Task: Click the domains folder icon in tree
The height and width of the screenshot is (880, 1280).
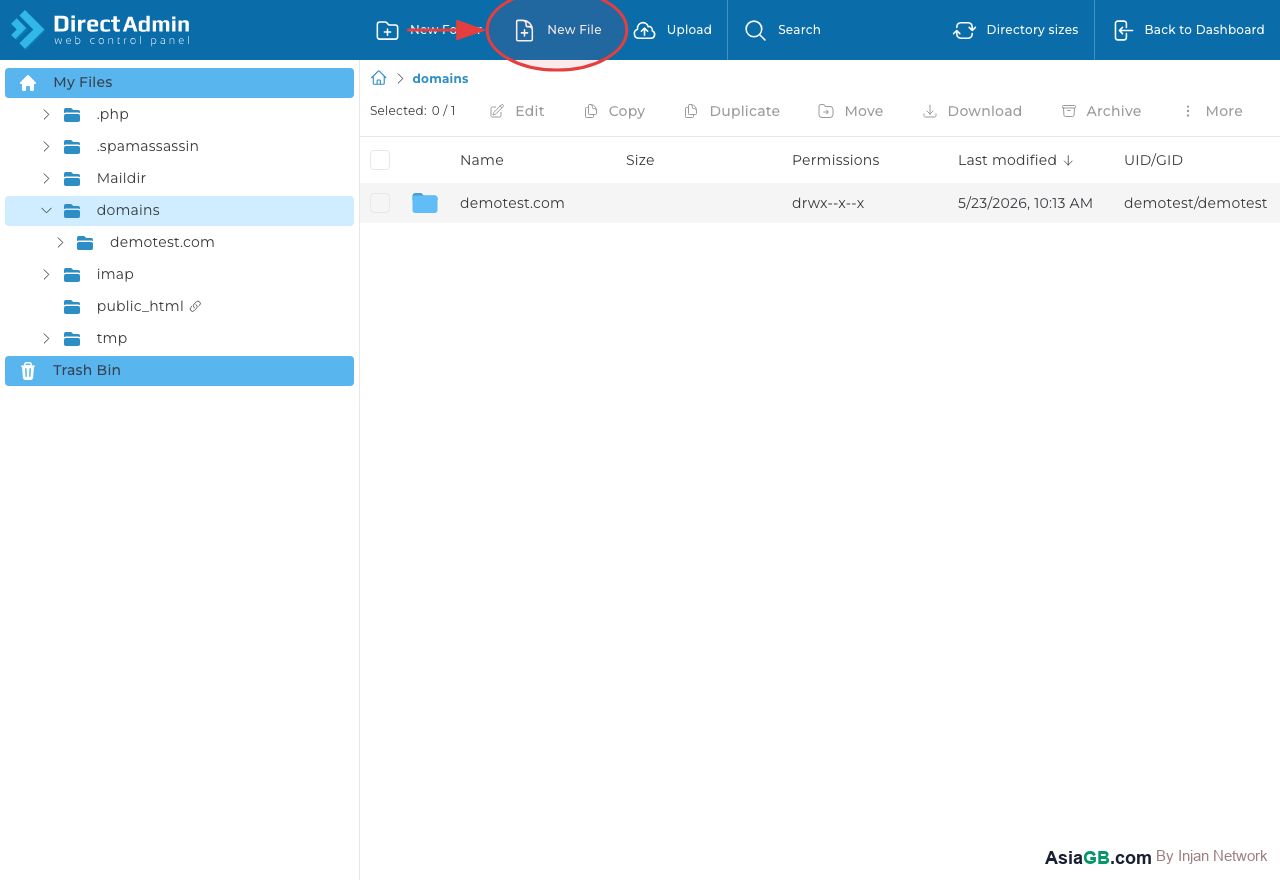Action: [72, 211]
